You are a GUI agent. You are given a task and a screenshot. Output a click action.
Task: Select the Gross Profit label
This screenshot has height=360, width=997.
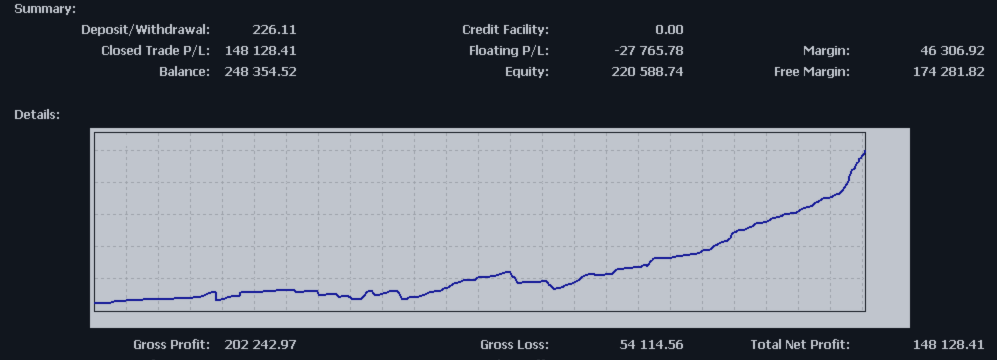[172, 345]
